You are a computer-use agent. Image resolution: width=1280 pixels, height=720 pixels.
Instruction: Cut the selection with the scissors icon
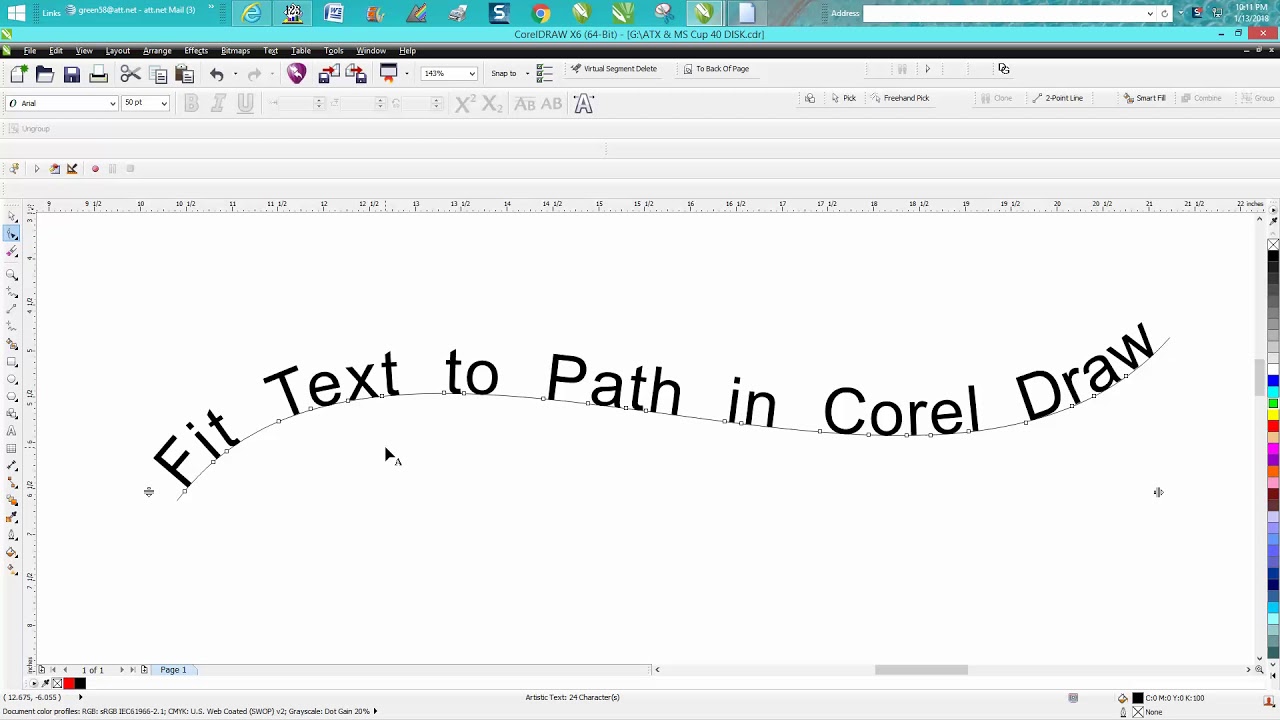coord(130,74)
